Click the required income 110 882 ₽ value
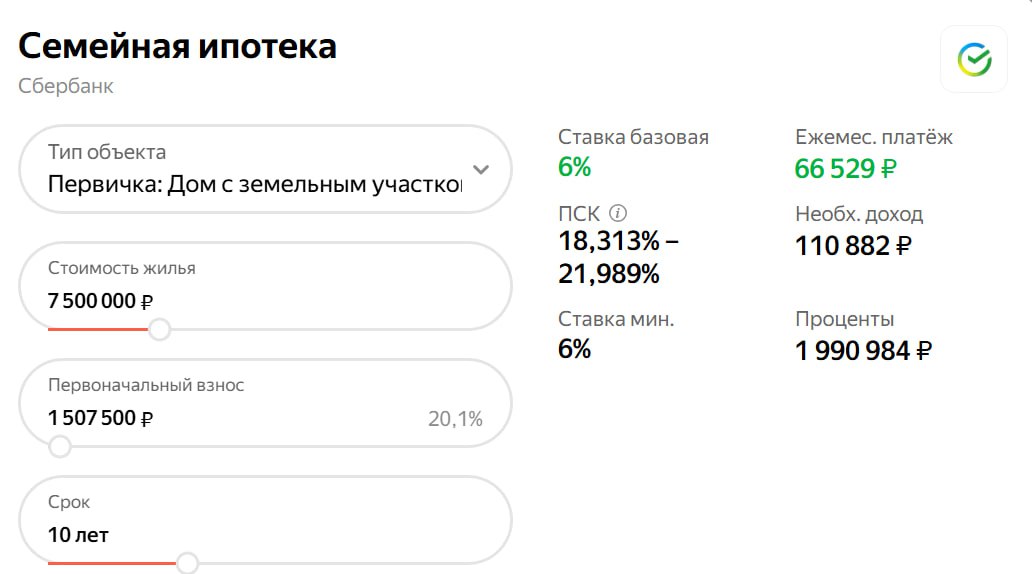 coord(853,245)
